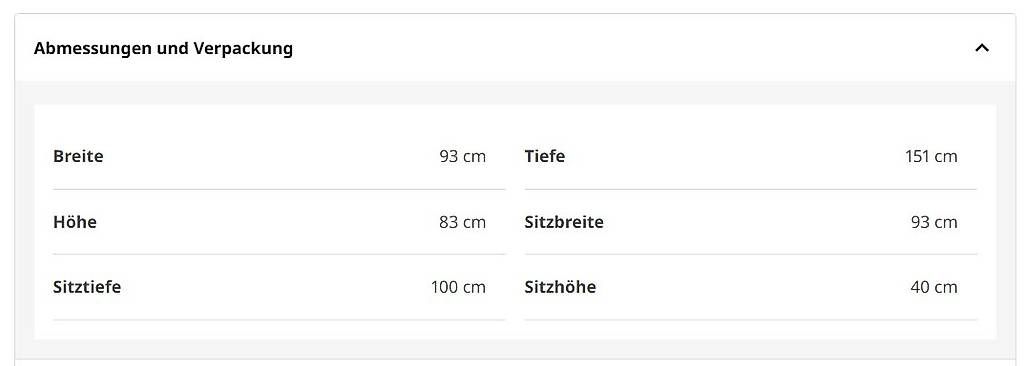Click the empty space in the Tiefe row
The image size is (1024, 366).
point(735,157)
